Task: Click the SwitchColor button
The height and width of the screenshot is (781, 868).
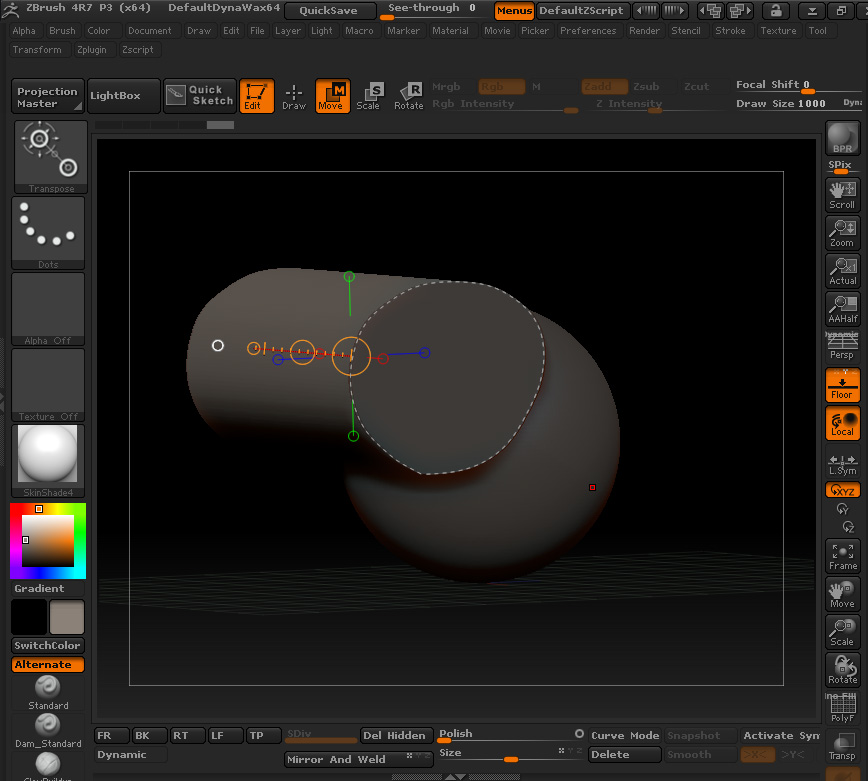Action: (x=48, y=645)
